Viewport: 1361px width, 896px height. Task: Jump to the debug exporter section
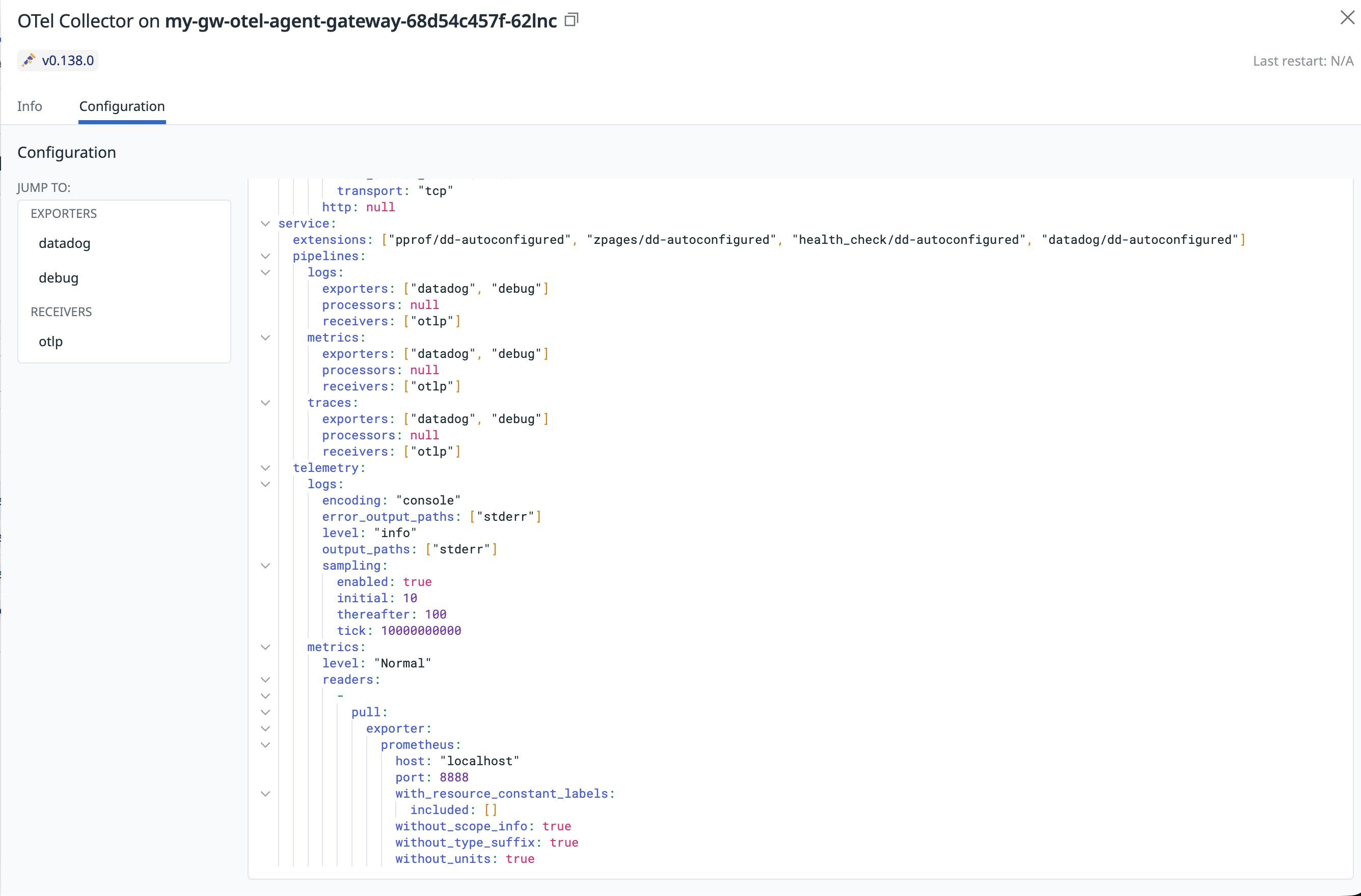click(x=59, y=278)
